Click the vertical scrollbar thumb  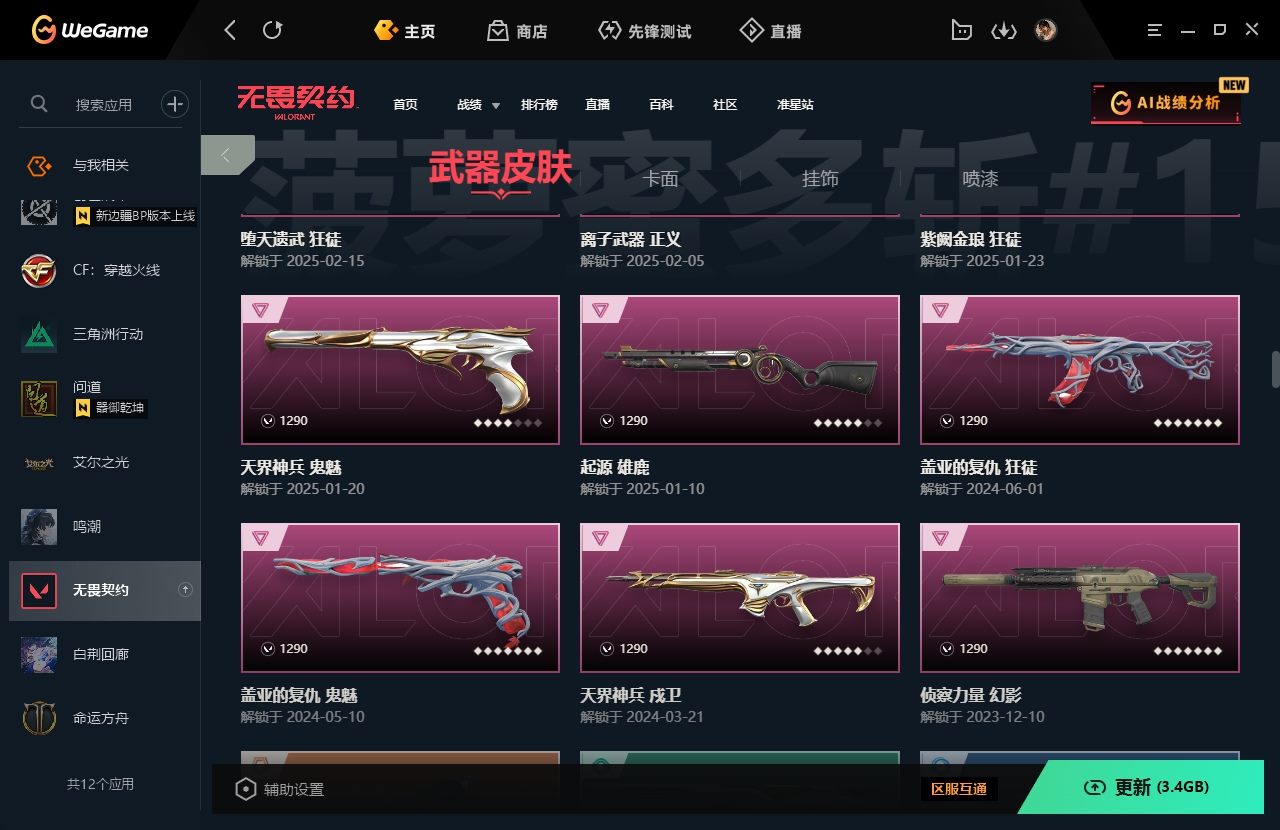[x=1275, y=369]
